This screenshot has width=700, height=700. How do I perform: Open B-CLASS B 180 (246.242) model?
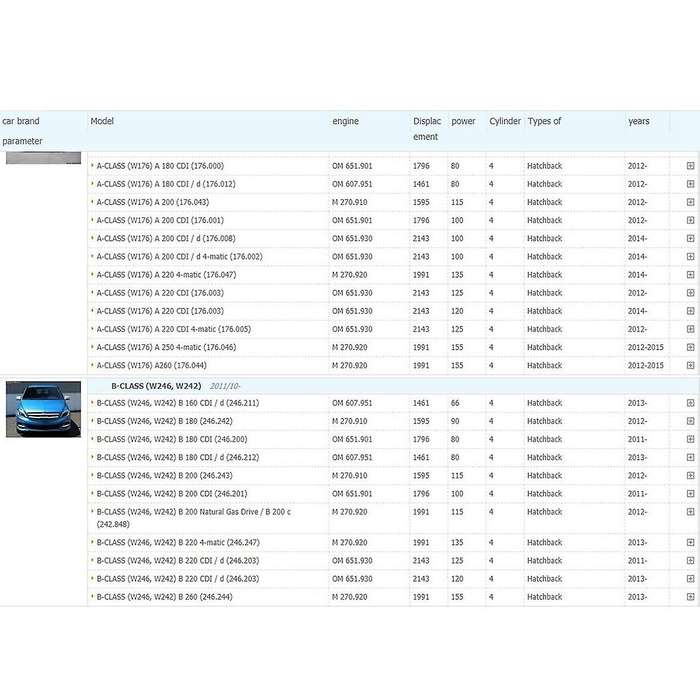(x=165, y=421)
